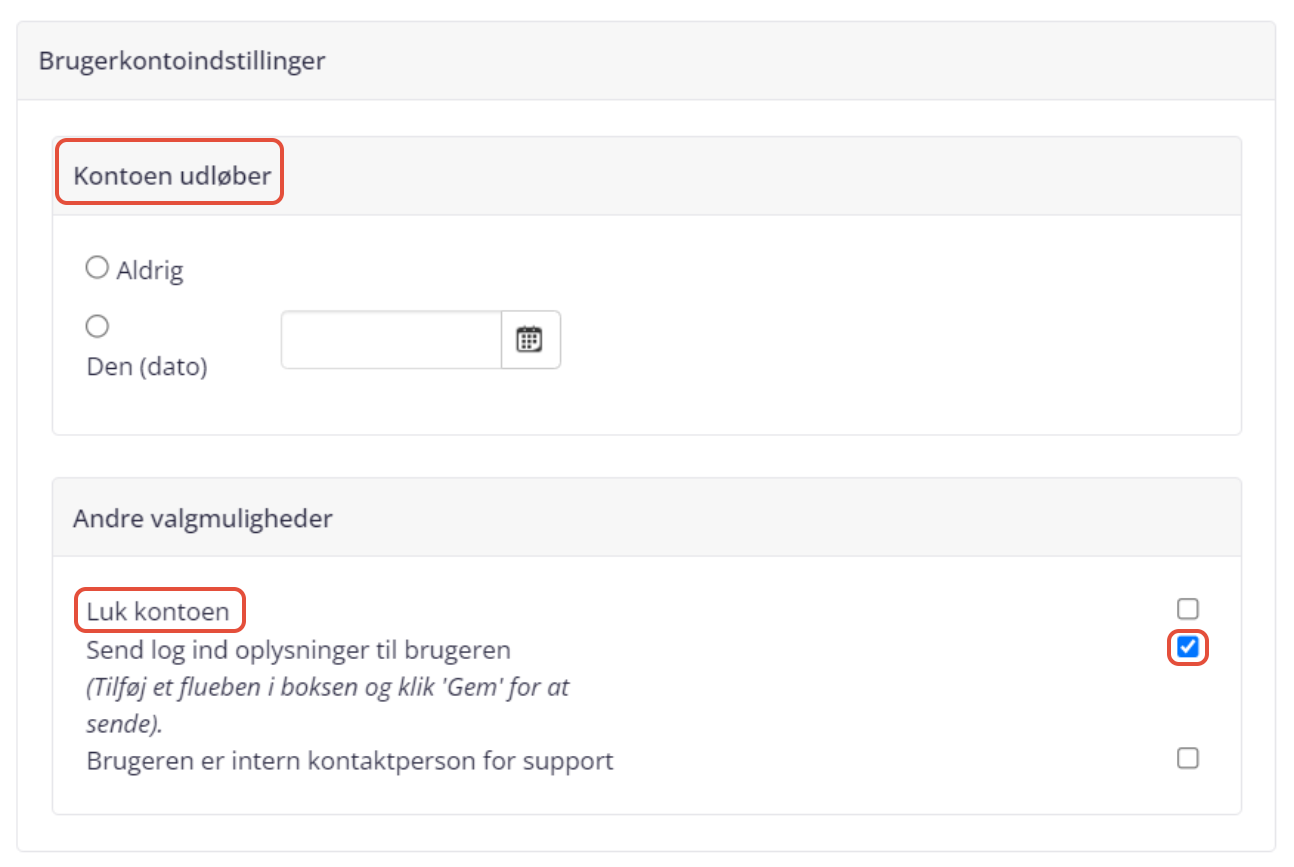The image size is (1294, 867).
Task: Click the Den (dato) label text
Action: [147, 367]
